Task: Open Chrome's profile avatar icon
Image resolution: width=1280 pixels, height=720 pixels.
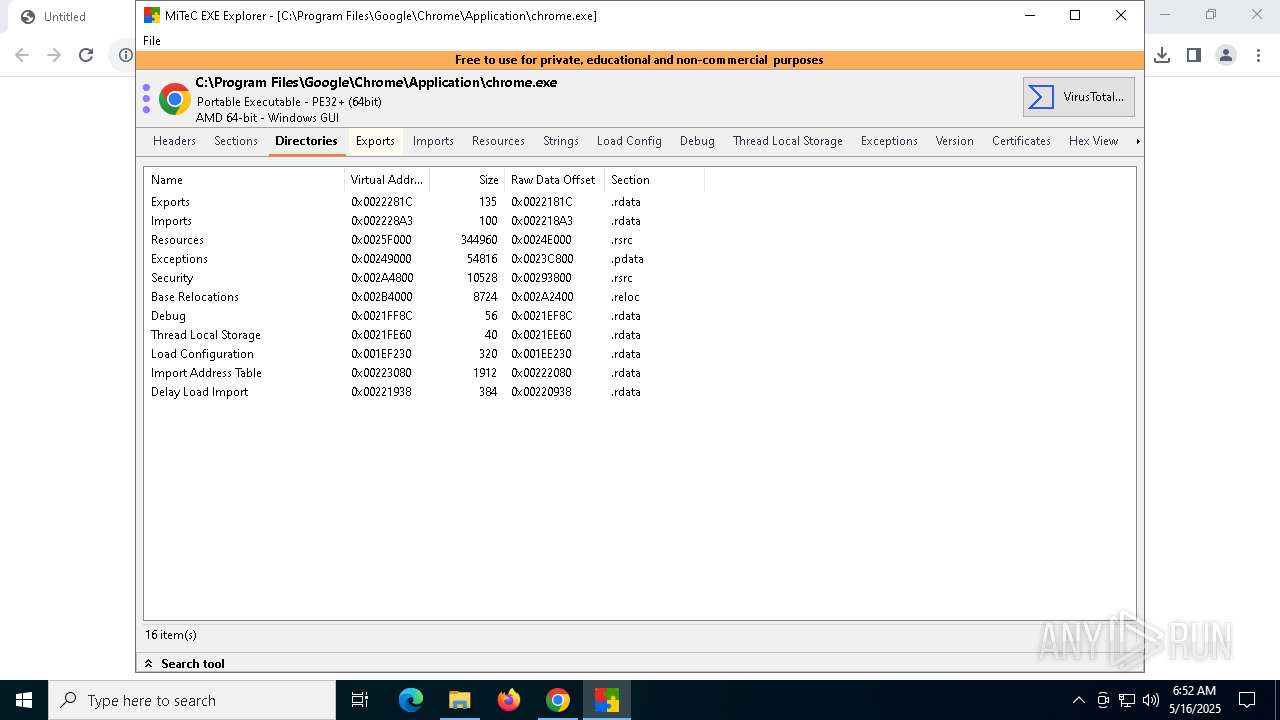Action: (x=1226, y=55)
